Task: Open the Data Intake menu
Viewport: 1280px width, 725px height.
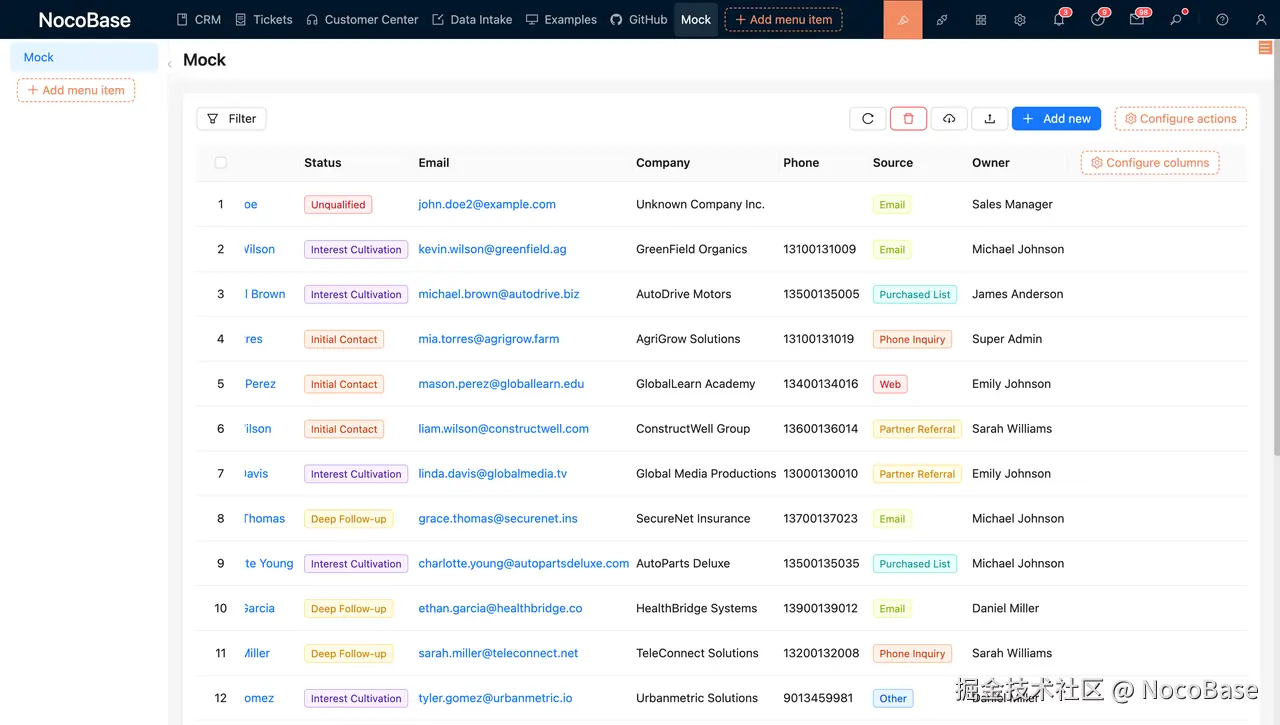Action: (x=472, y=19)
